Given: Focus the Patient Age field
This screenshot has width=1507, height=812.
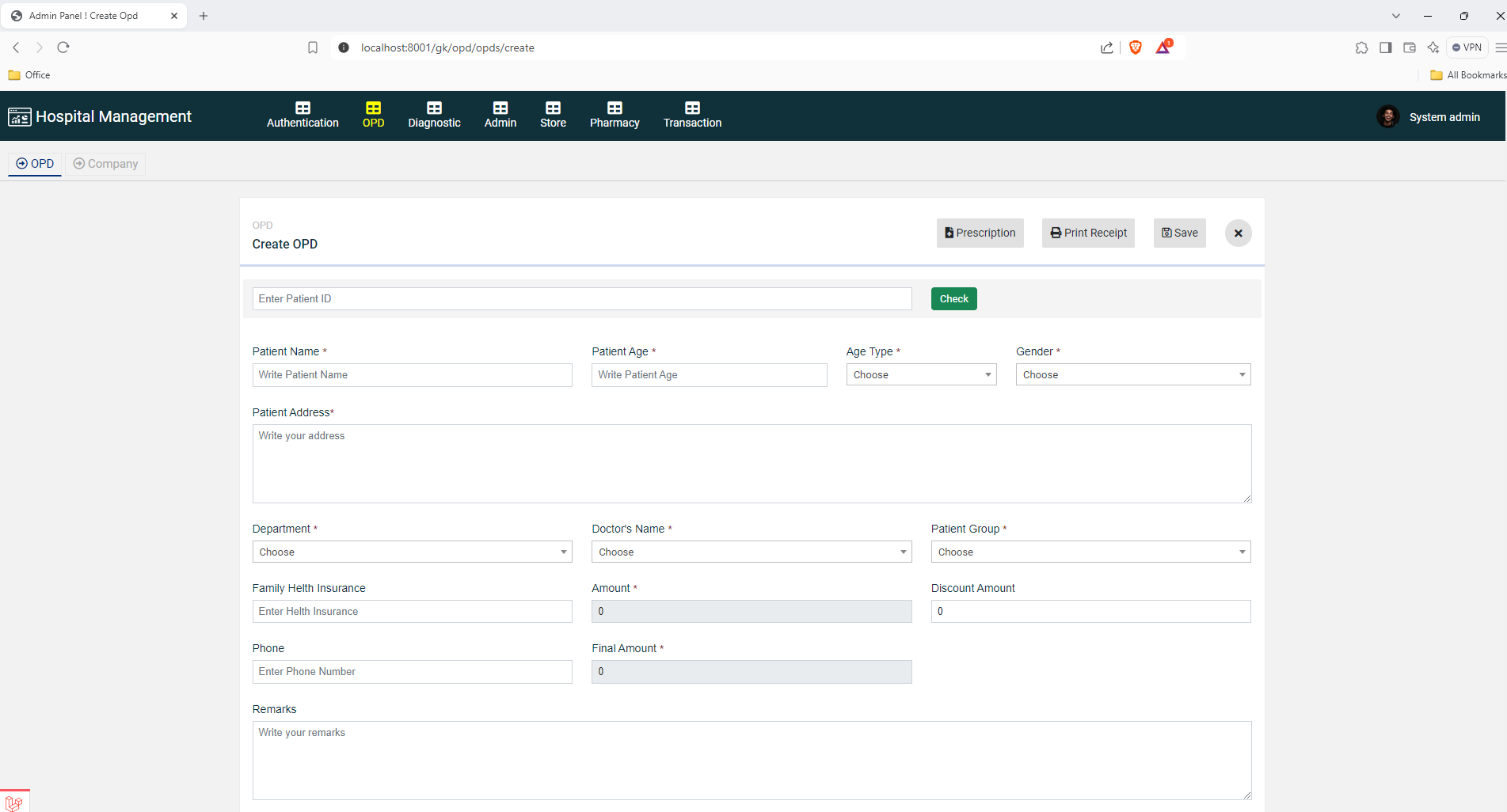Looking at the screenshot, I should point(709,375).
